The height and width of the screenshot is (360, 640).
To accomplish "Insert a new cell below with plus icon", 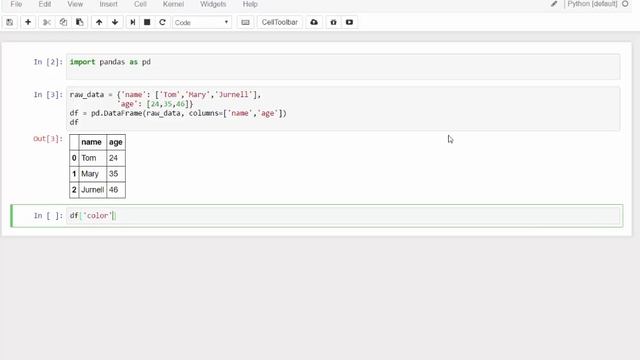I will (28, 22).
